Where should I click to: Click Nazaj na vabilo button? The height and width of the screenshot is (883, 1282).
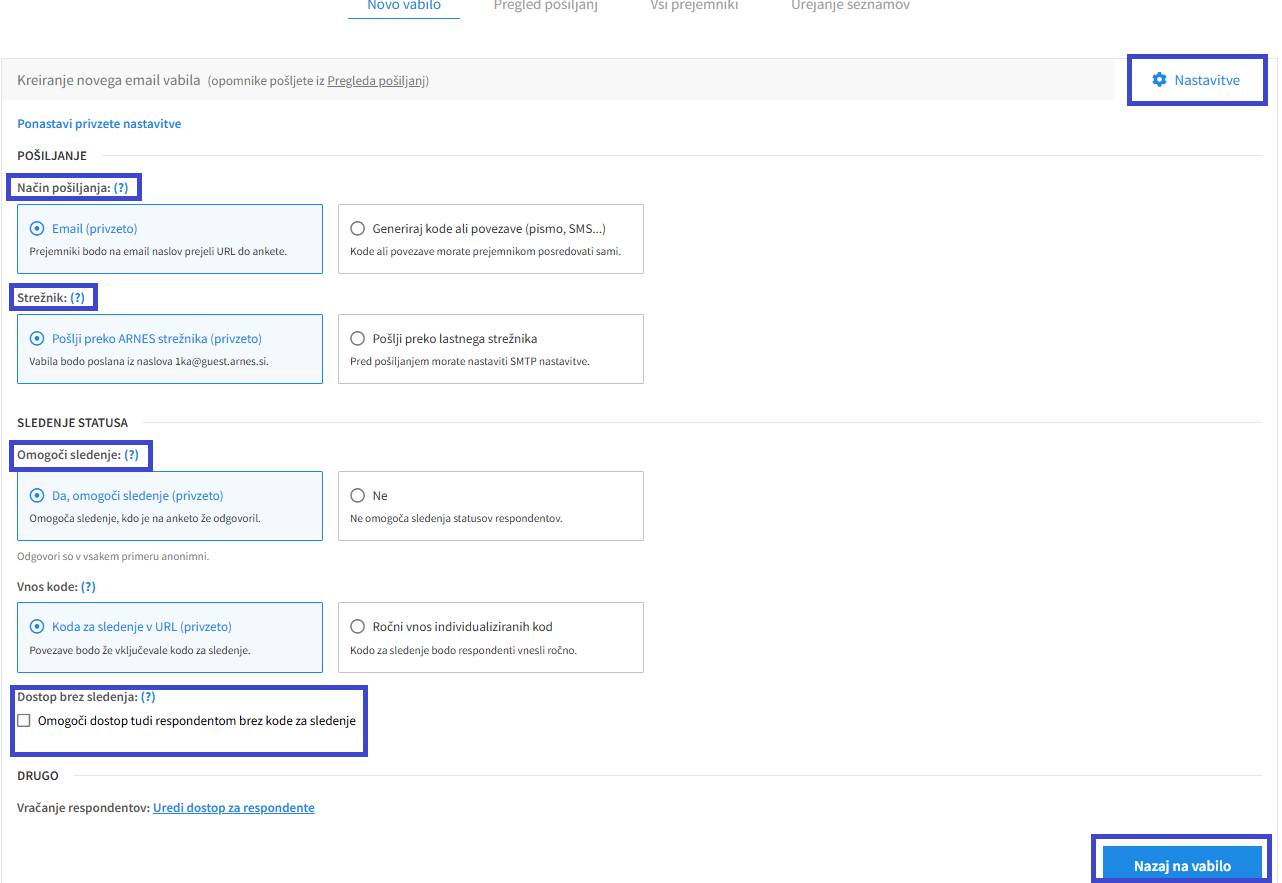coord(1182,866)
